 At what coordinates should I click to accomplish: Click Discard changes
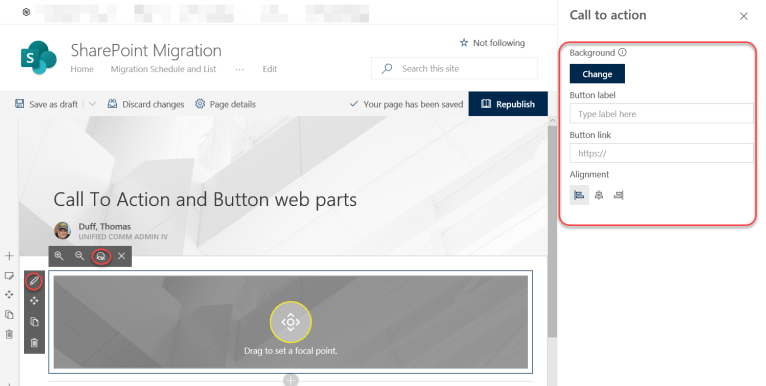(146, 104)
